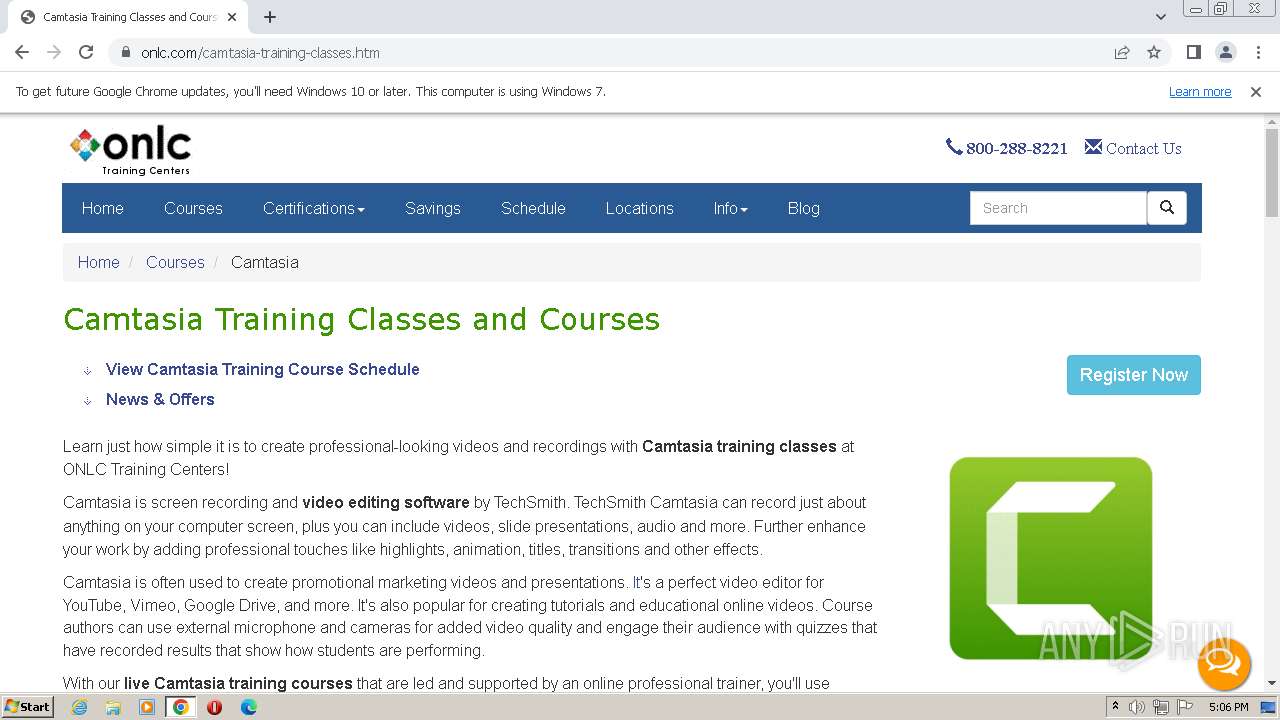This screenshot has width=1280, height=720.
Task: Open the media player taskbar icon
Action: pos(147,707)
